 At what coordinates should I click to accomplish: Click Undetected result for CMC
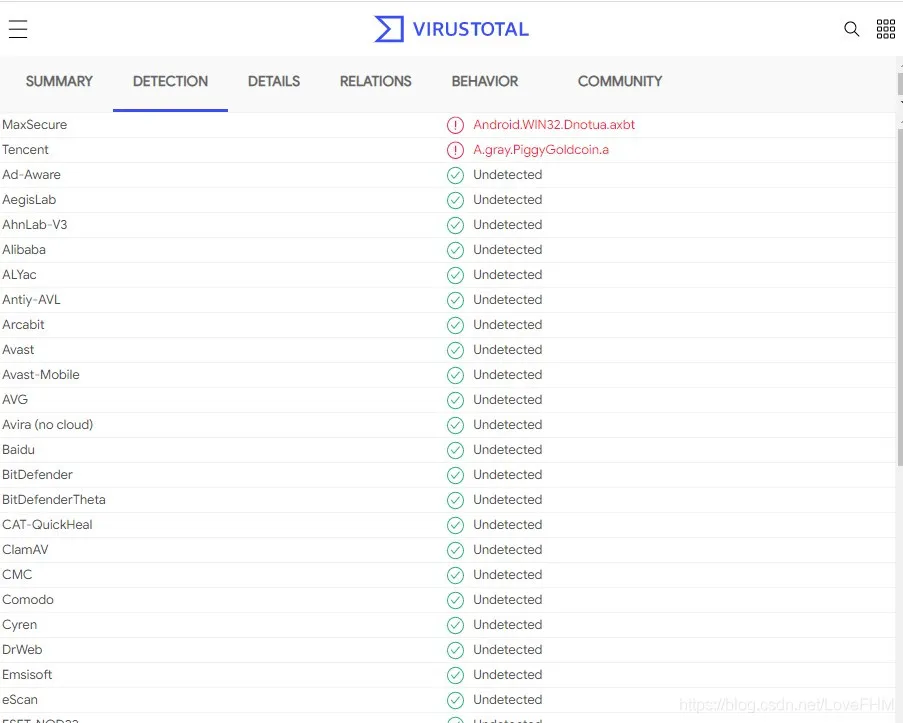pos(507,574)
